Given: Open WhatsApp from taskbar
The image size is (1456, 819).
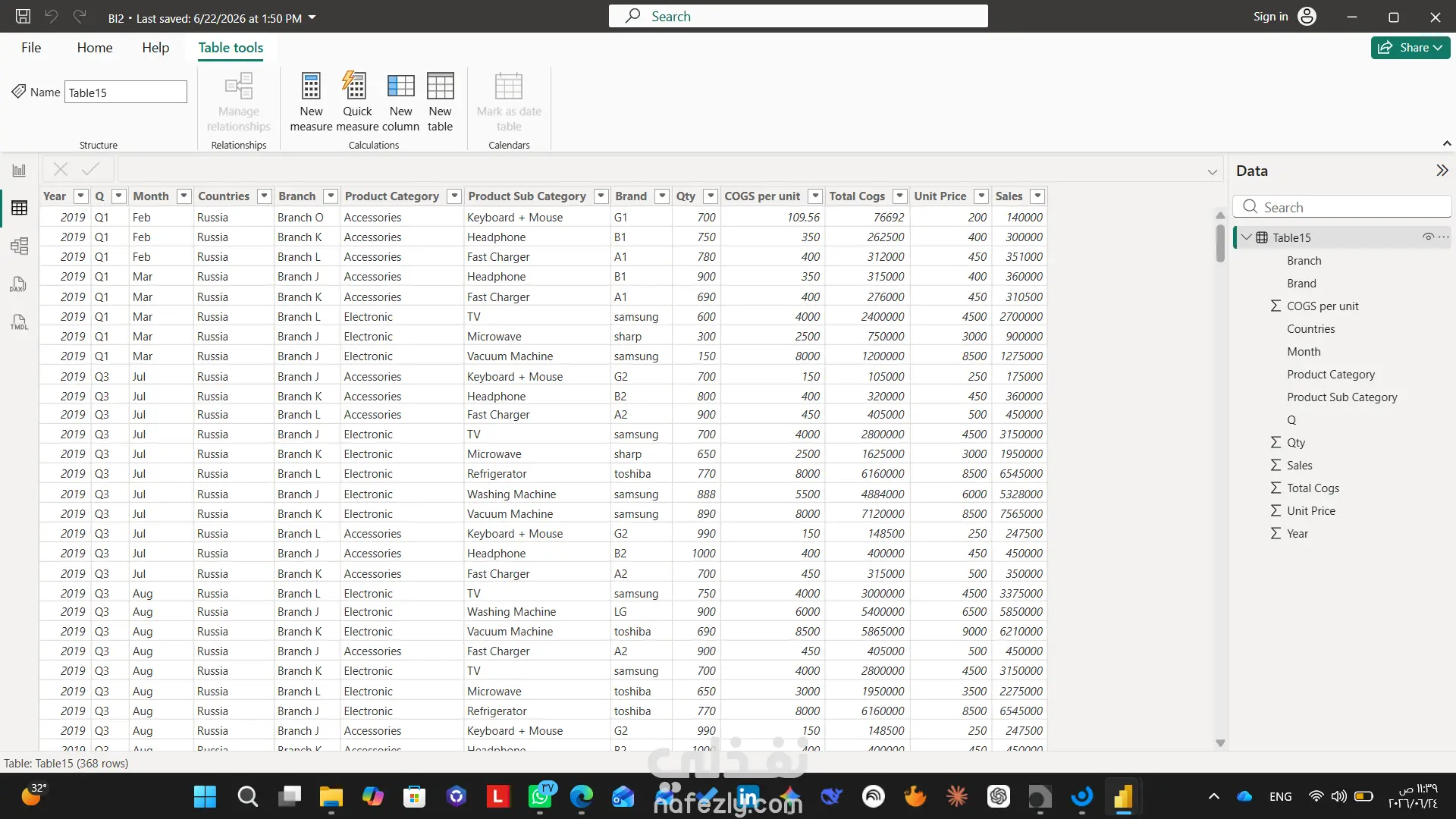Looking at the screenshot, I should tap(541, 796).
